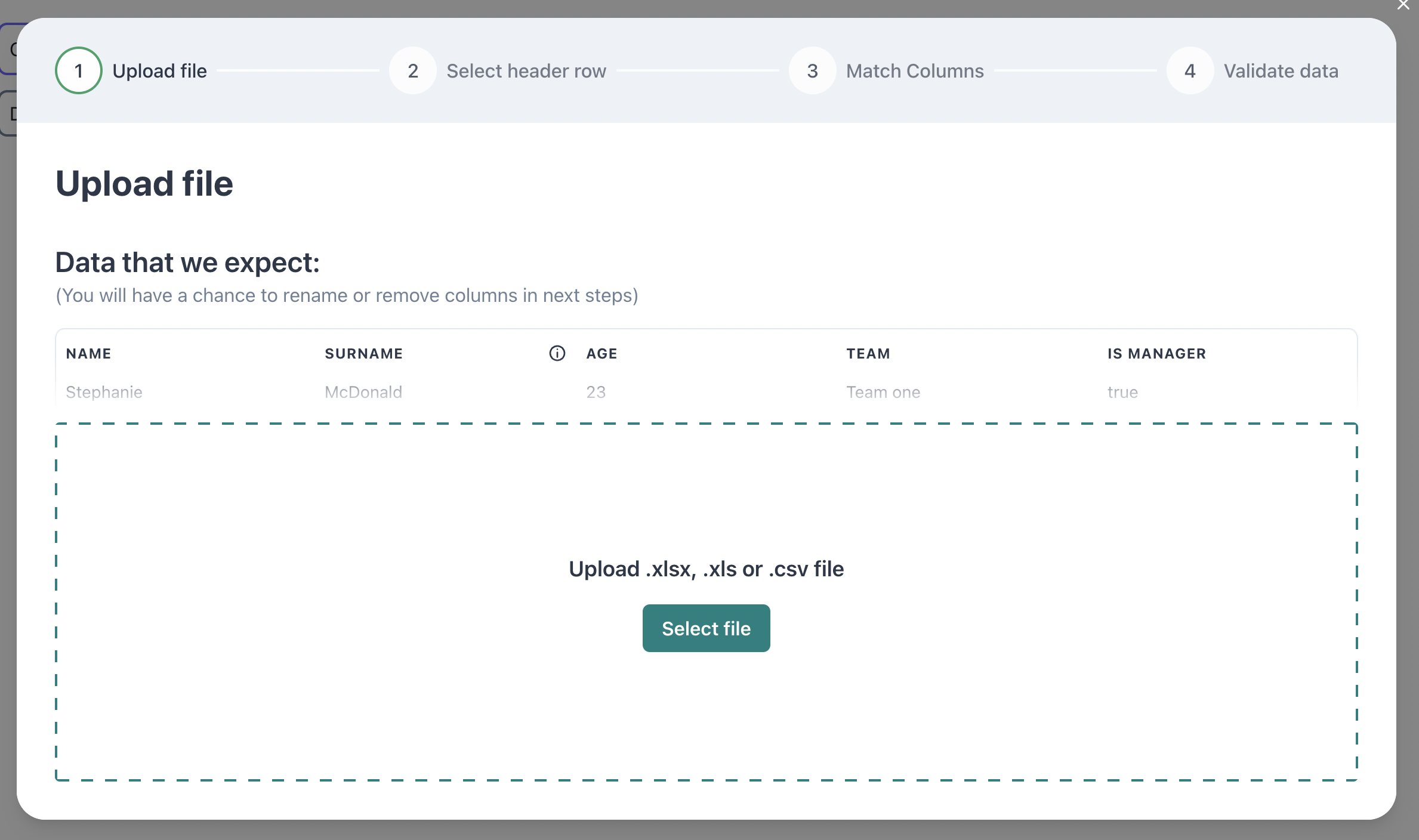Viewport: 1419px width, 840px height.
Task: Click the Validate data step icon
Action: [1190, 71]
